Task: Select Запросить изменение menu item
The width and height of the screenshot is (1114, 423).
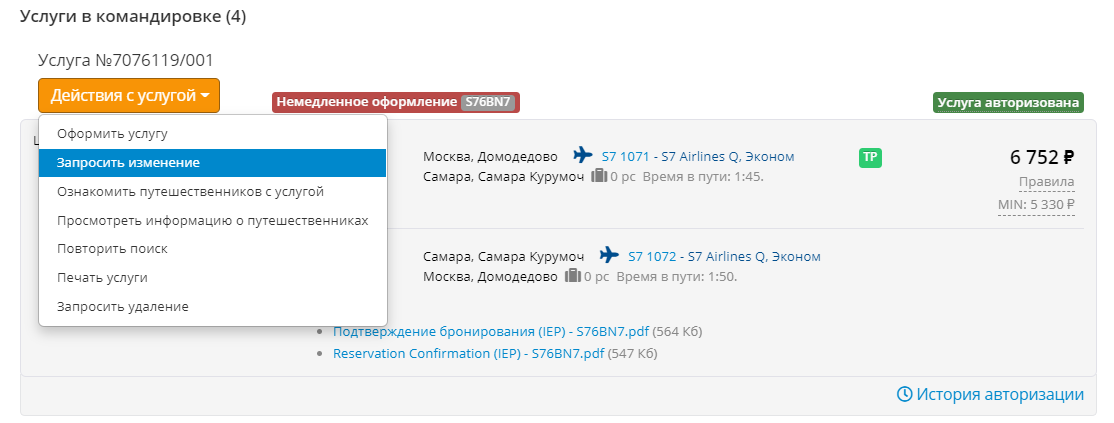Action: 128,162
